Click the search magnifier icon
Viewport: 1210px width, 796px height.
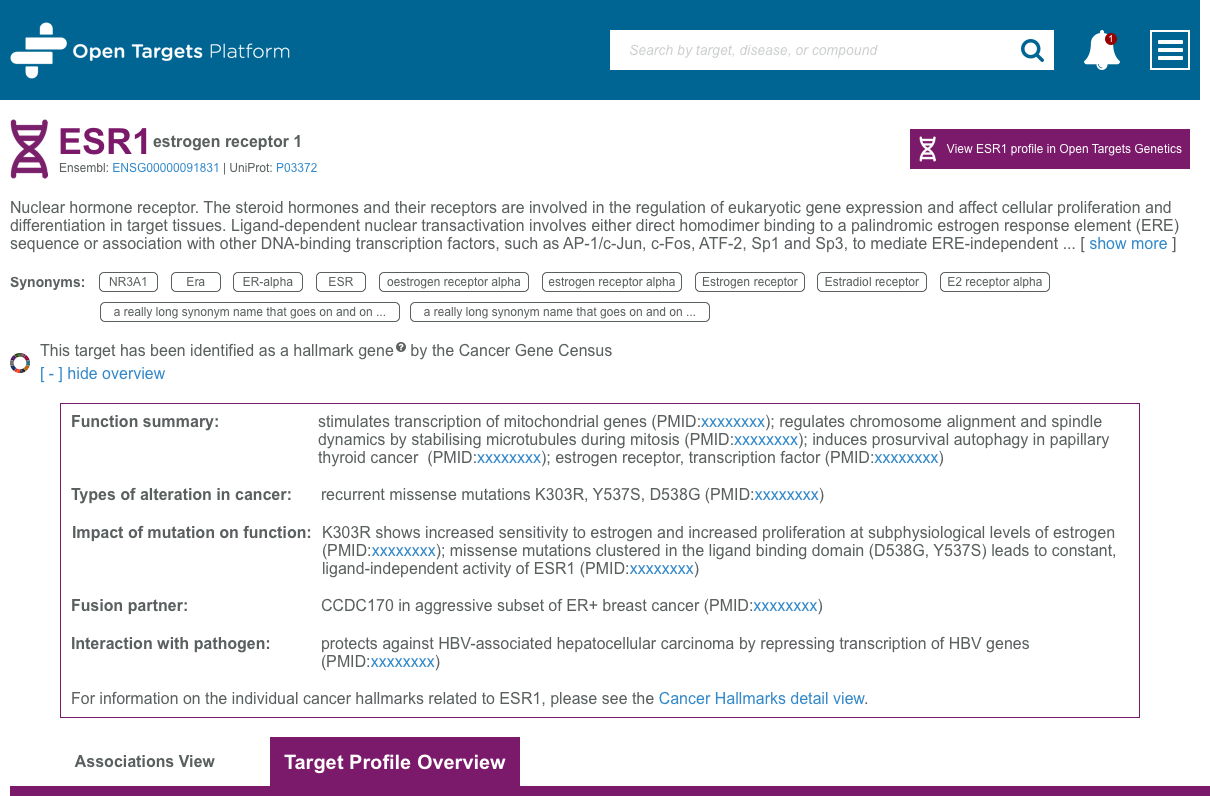1032,49
